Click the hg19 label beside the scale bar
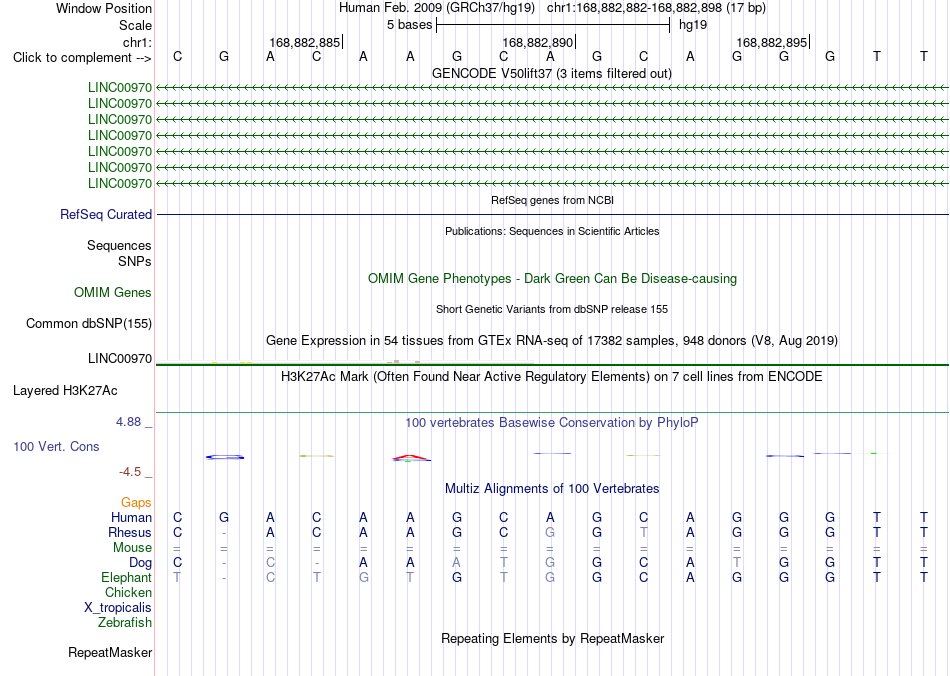 [x=693, y=25]
